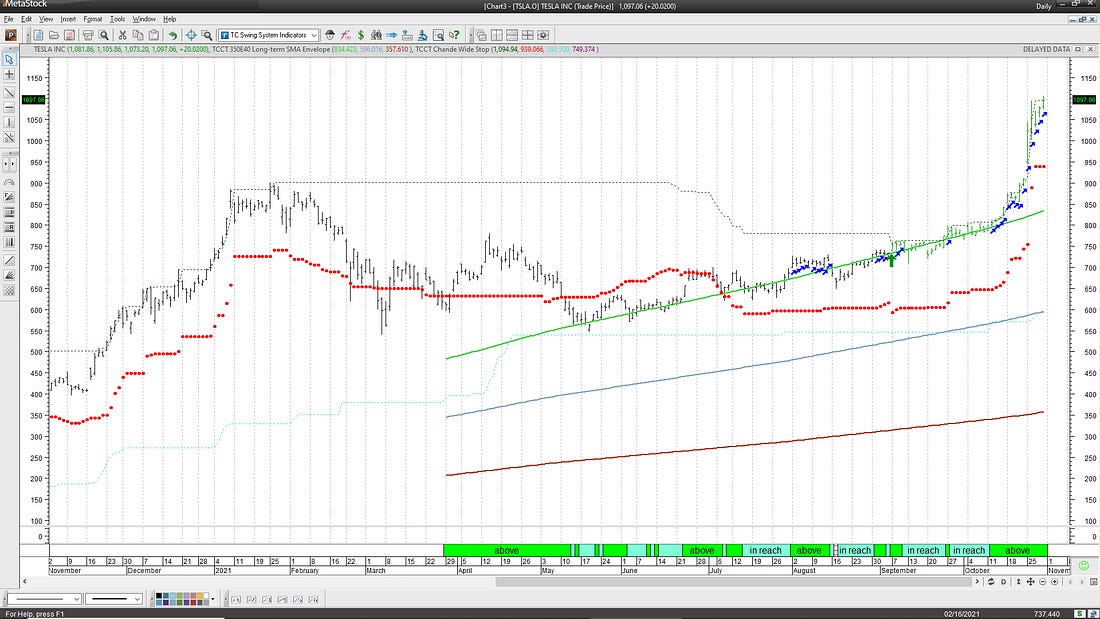Click the zoom box magnifier icon
The height and width of the screenshot is (619, 1100).
[206, 35]
